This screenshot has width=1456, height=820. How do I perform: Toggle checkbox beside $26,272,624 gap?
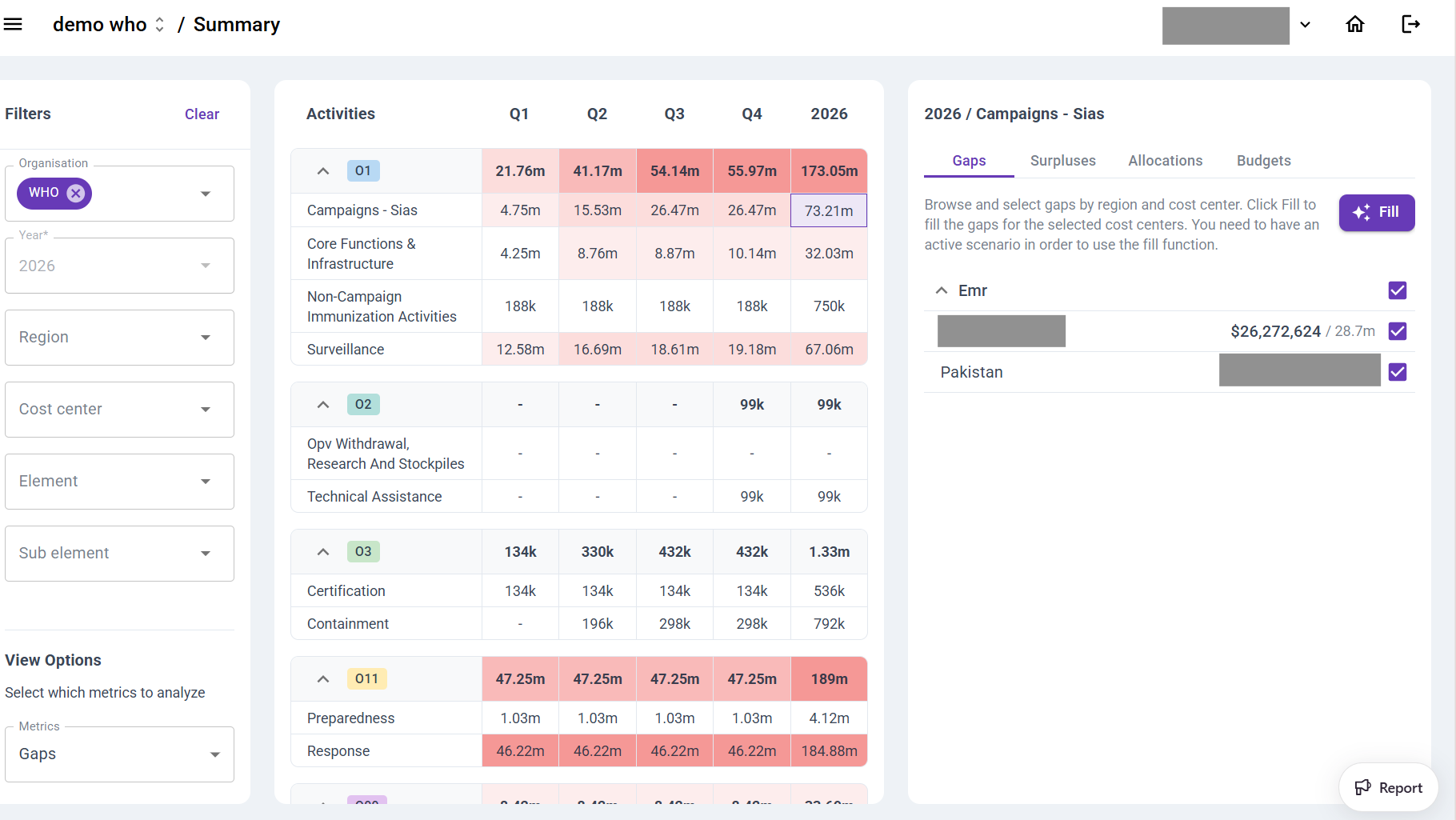coord(1397,331)
